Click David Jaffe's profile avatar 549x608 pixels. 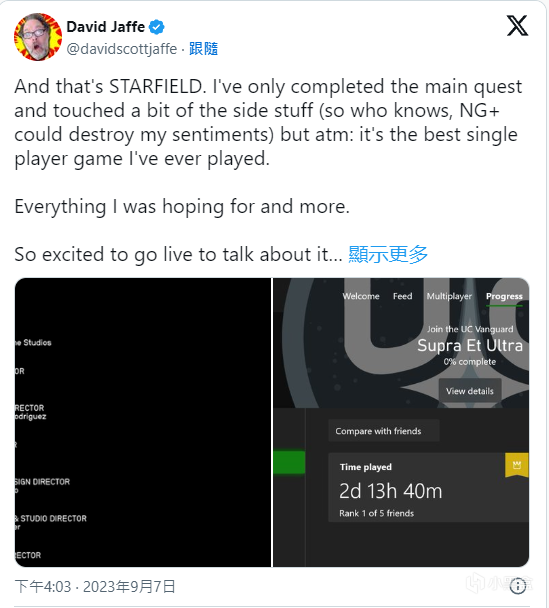pos(38,37)
